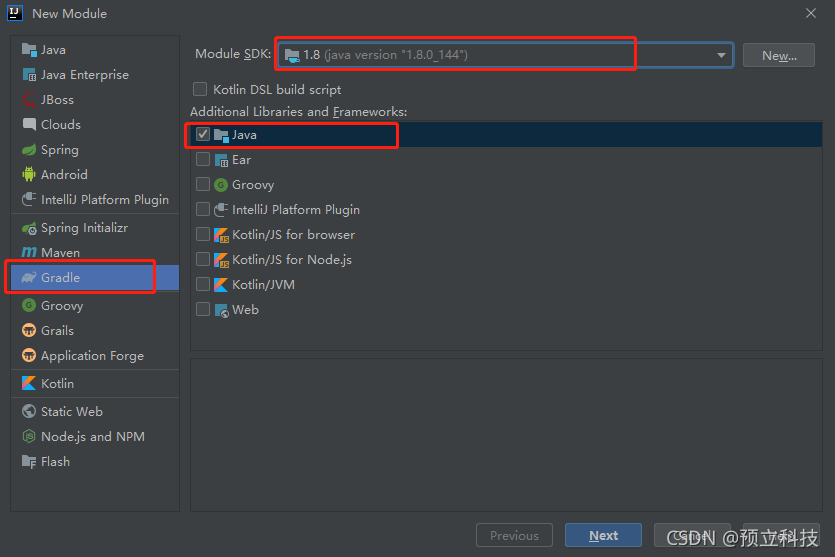
Task: Click the Node.js and NPM hexagon icon
Action: pyautogui.click(x=29, y=436)
